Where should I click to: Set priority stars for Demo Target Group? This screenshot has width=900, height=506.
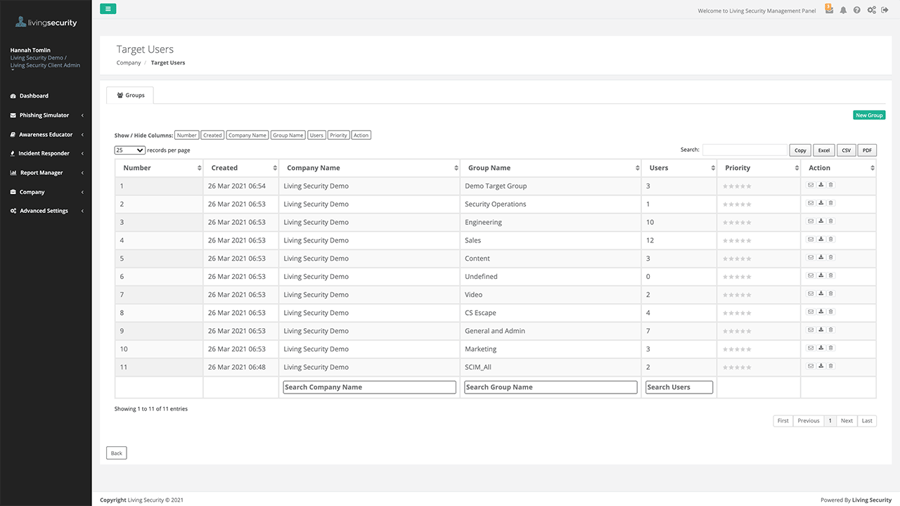[x=737, y=186]
